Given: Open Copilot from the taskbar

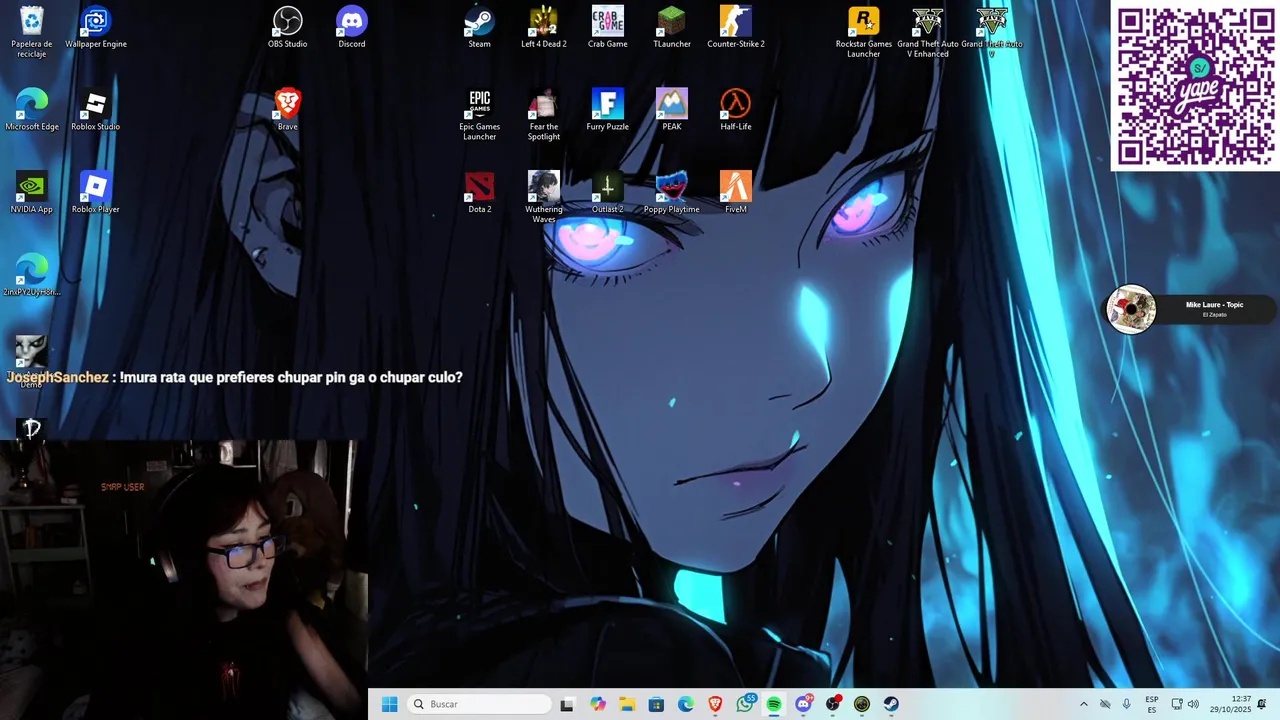Looking at the screenshot, I should [x=598, y=704].
